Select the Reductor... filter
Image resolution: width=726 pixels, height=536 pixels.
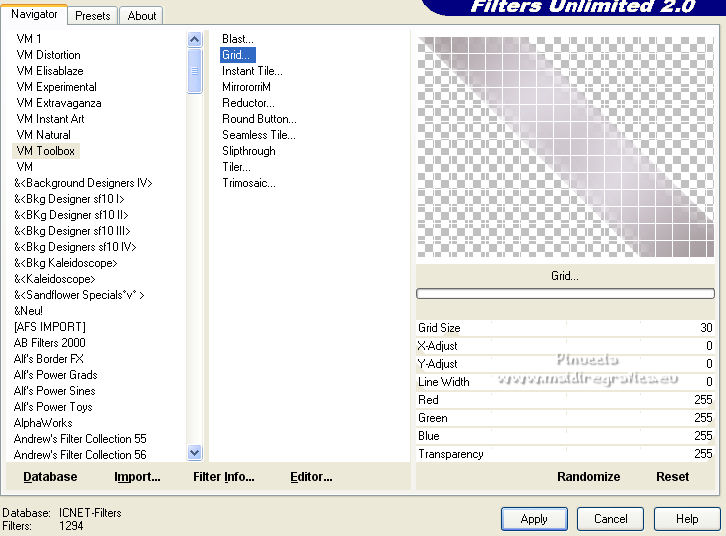(248, 103)
